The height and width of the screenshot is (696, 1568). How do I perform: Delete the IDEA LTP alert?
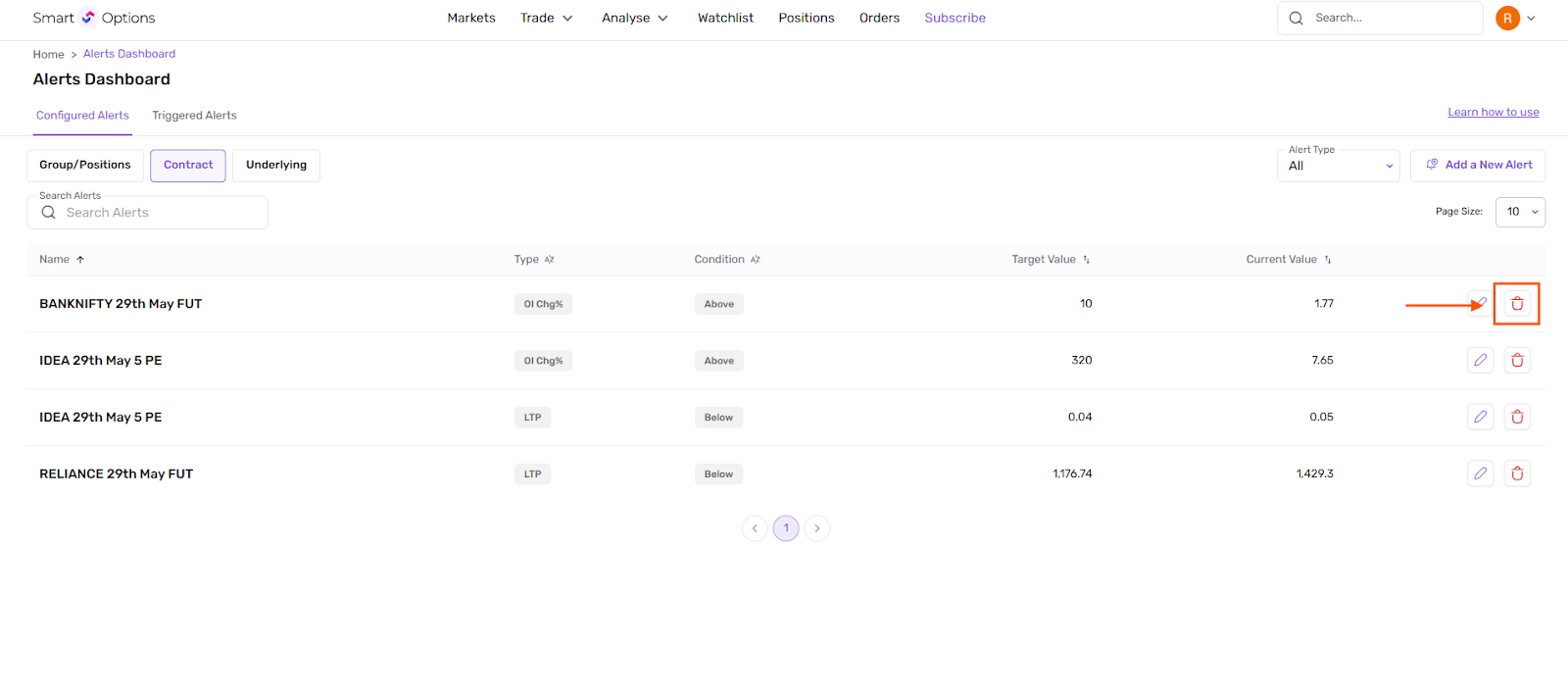1517,418
